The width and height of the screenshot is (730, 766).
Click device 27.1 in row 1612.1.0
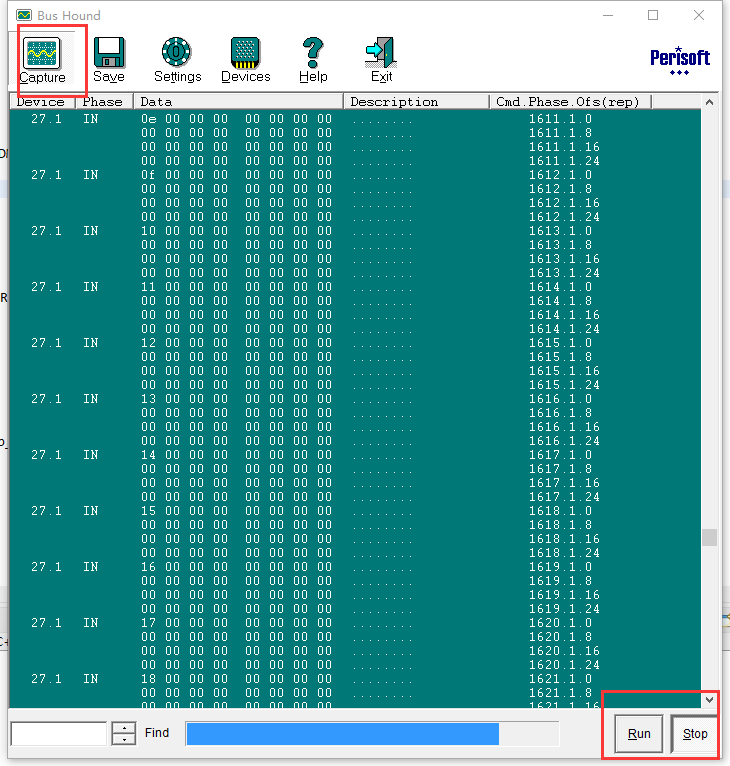tap(46, 175)
